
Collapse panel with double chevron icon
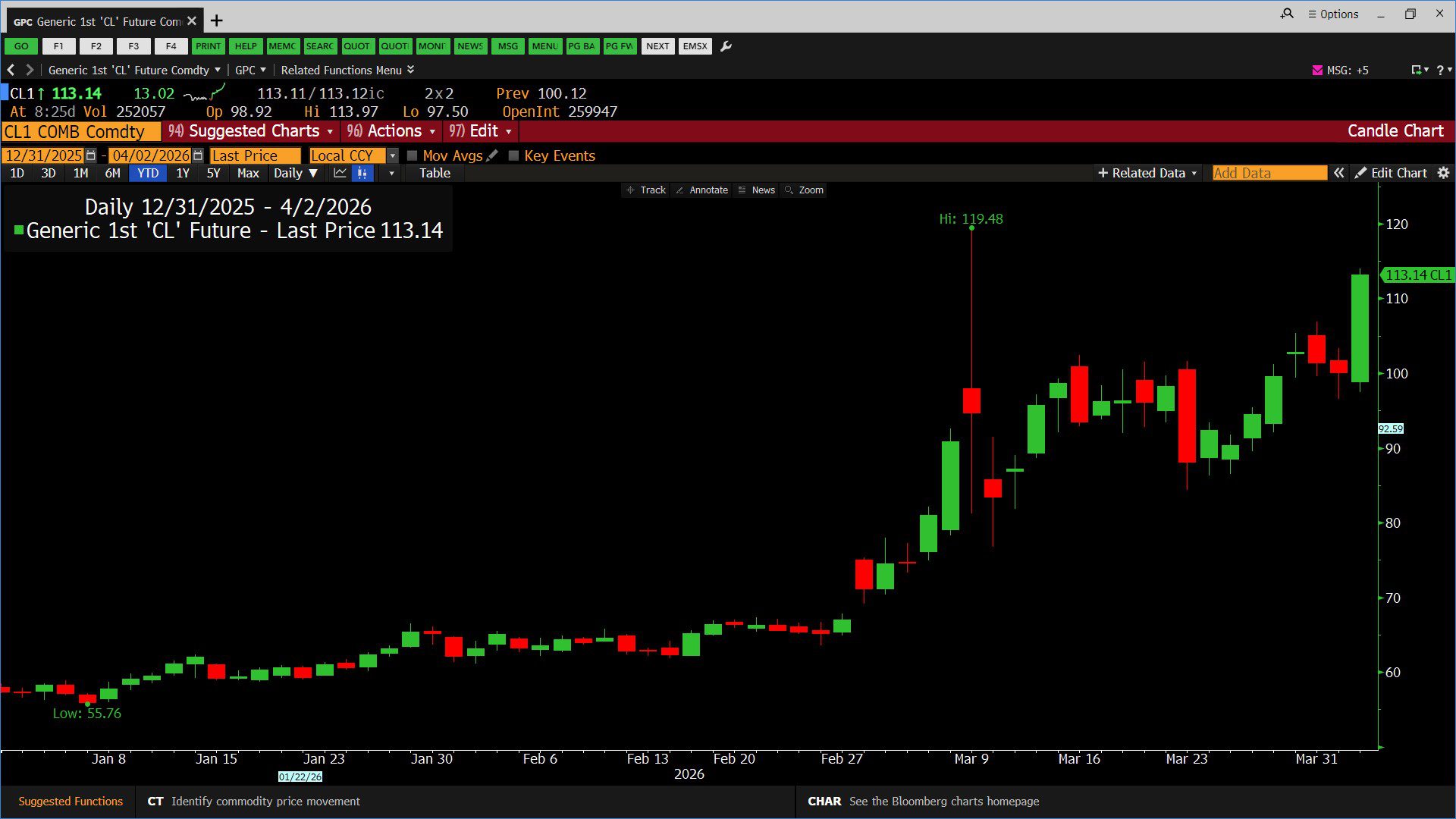point(1339,173)
